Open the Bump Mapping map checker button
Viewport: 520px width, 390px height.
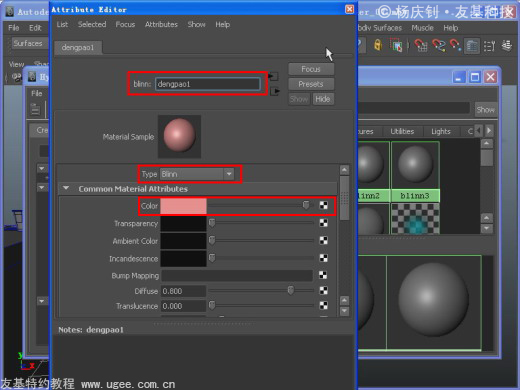click(x=323, y=275)
